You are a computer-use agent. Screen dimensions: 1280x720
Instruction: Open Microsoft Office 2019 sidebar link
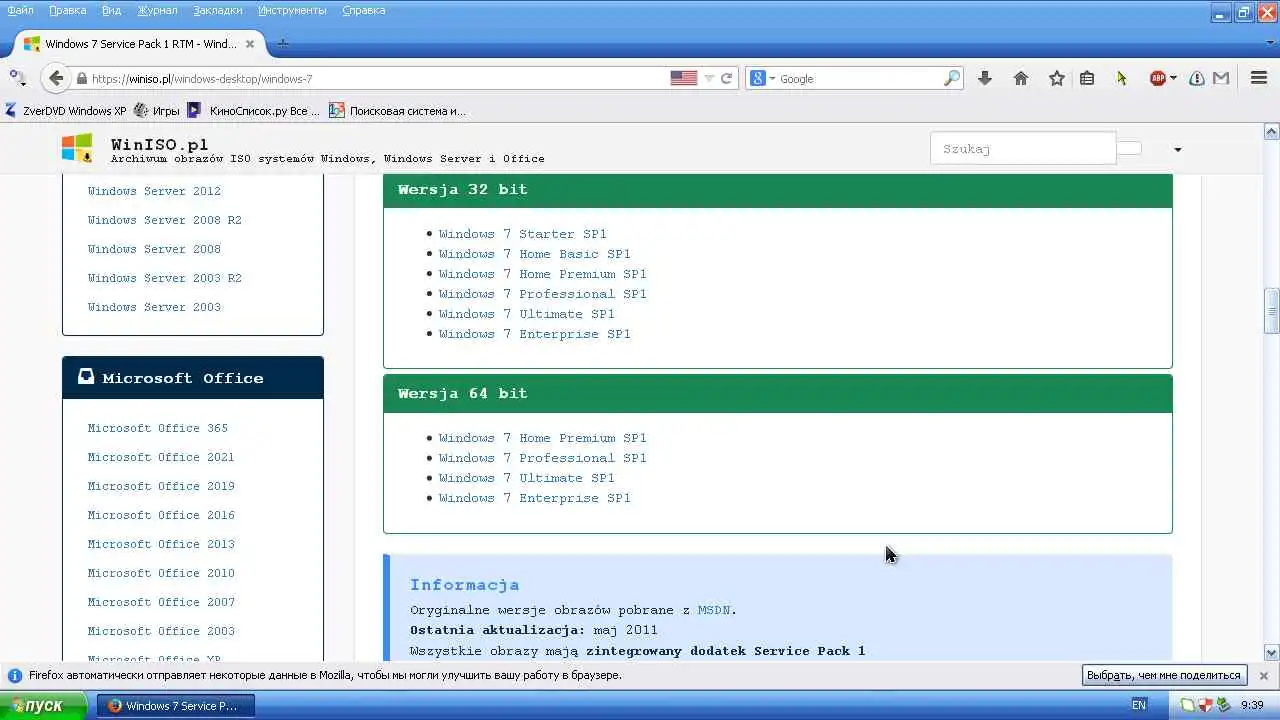pyautogui.click(x=161, y=486)
